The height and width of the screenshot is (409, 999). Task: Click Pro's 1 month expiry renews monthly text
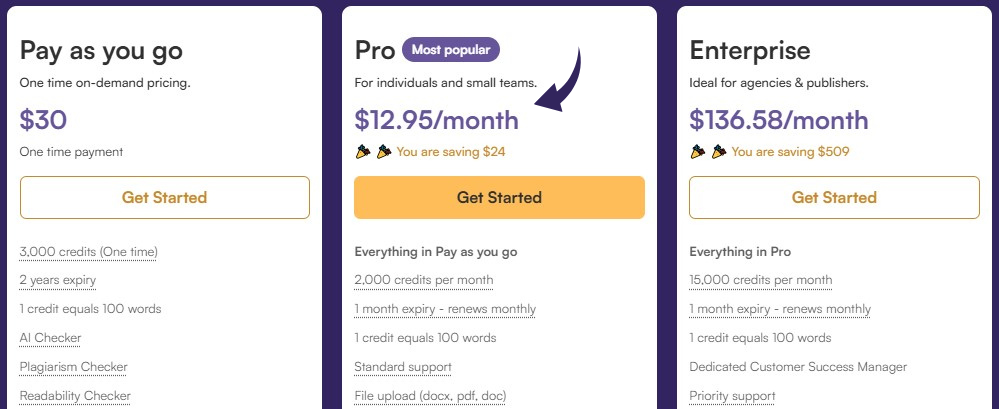click(445, 309)
